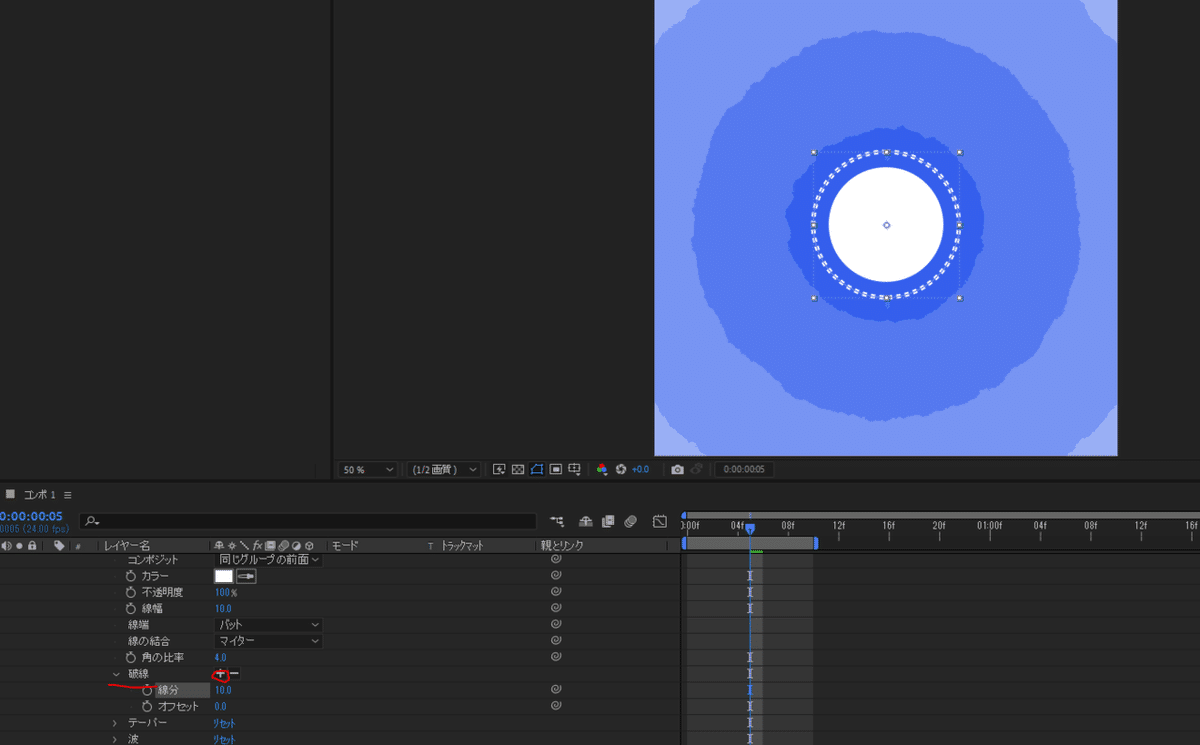Click the show snapshot icon
This screenshot has width=1200, height=745.
[697, 469]
